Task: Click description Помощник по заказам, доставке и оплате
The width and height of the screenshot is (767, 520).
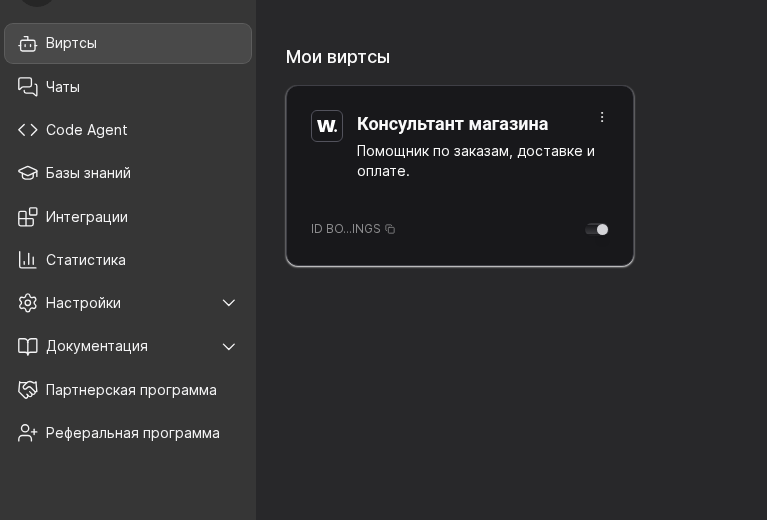Action: [x=476, y=161]
